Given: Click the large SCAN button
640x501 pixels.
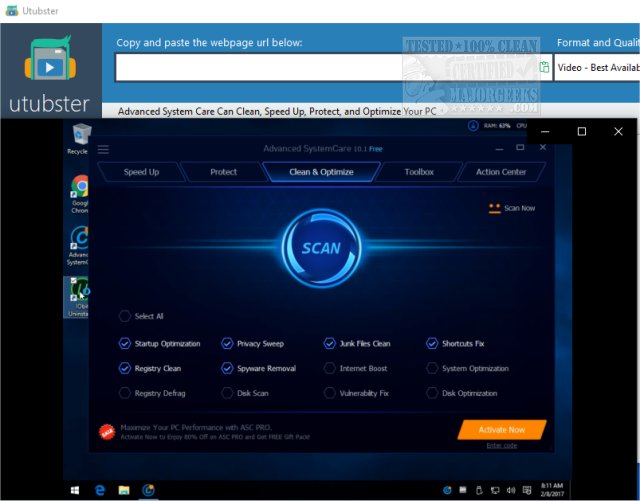Looking at the screenshot, I should (x=321, y=248).
